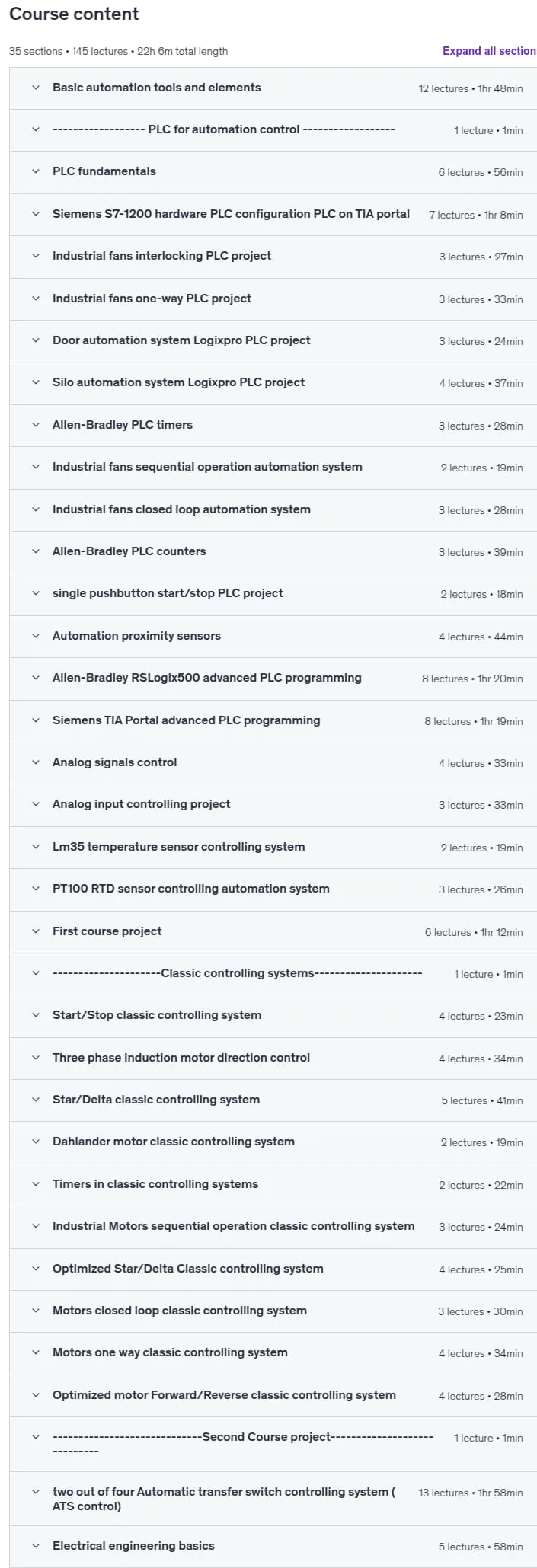Expand Industrial fans interlocking PLC project
This screenshot has height=1568, width=537.
(x=273, y=256)
